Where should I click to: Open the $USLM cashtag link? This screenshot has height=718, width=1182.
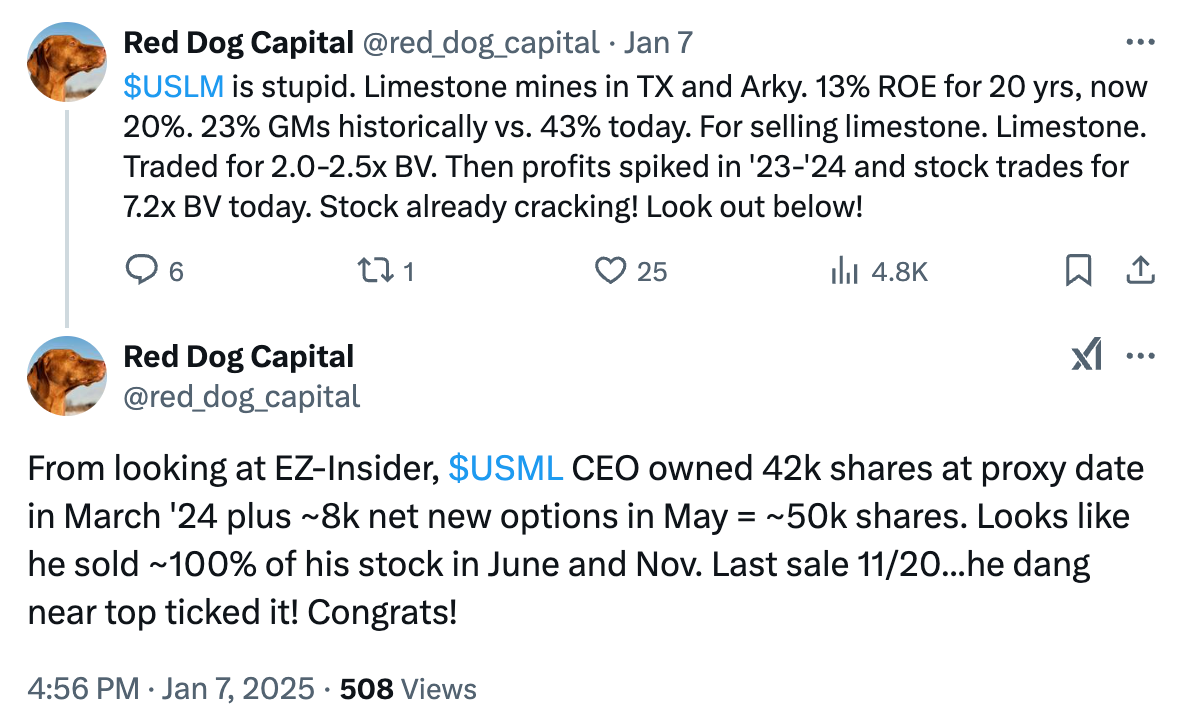[x=173, y=87]
